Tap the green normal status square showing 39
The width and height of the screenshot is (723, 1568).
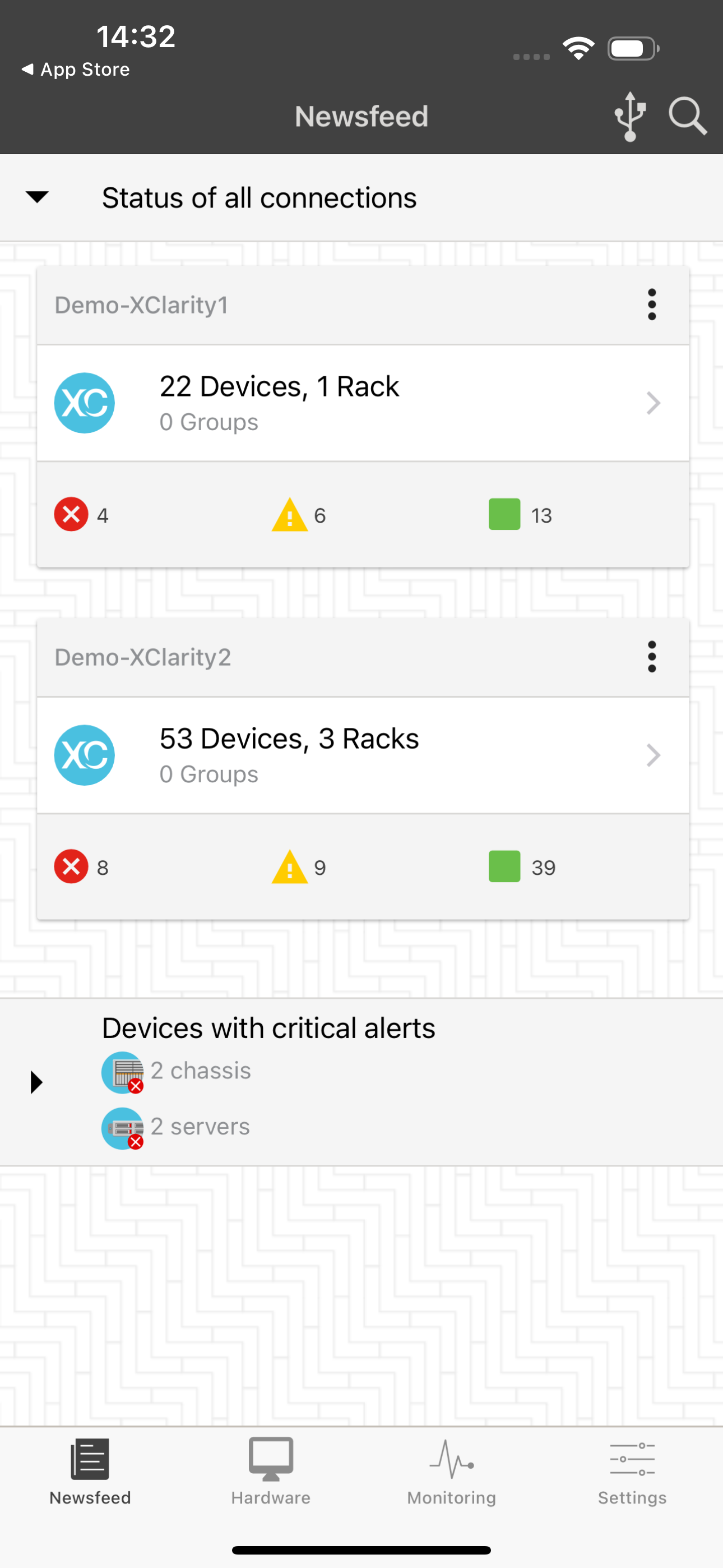504,866
